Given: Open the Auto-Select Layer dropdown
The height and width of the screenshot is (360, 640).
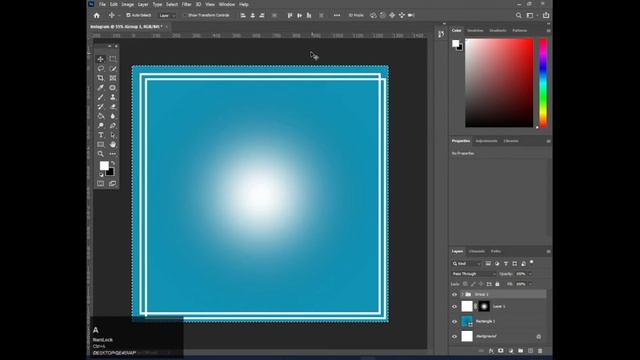Looking at the screenshot, I should click(167, 16).
